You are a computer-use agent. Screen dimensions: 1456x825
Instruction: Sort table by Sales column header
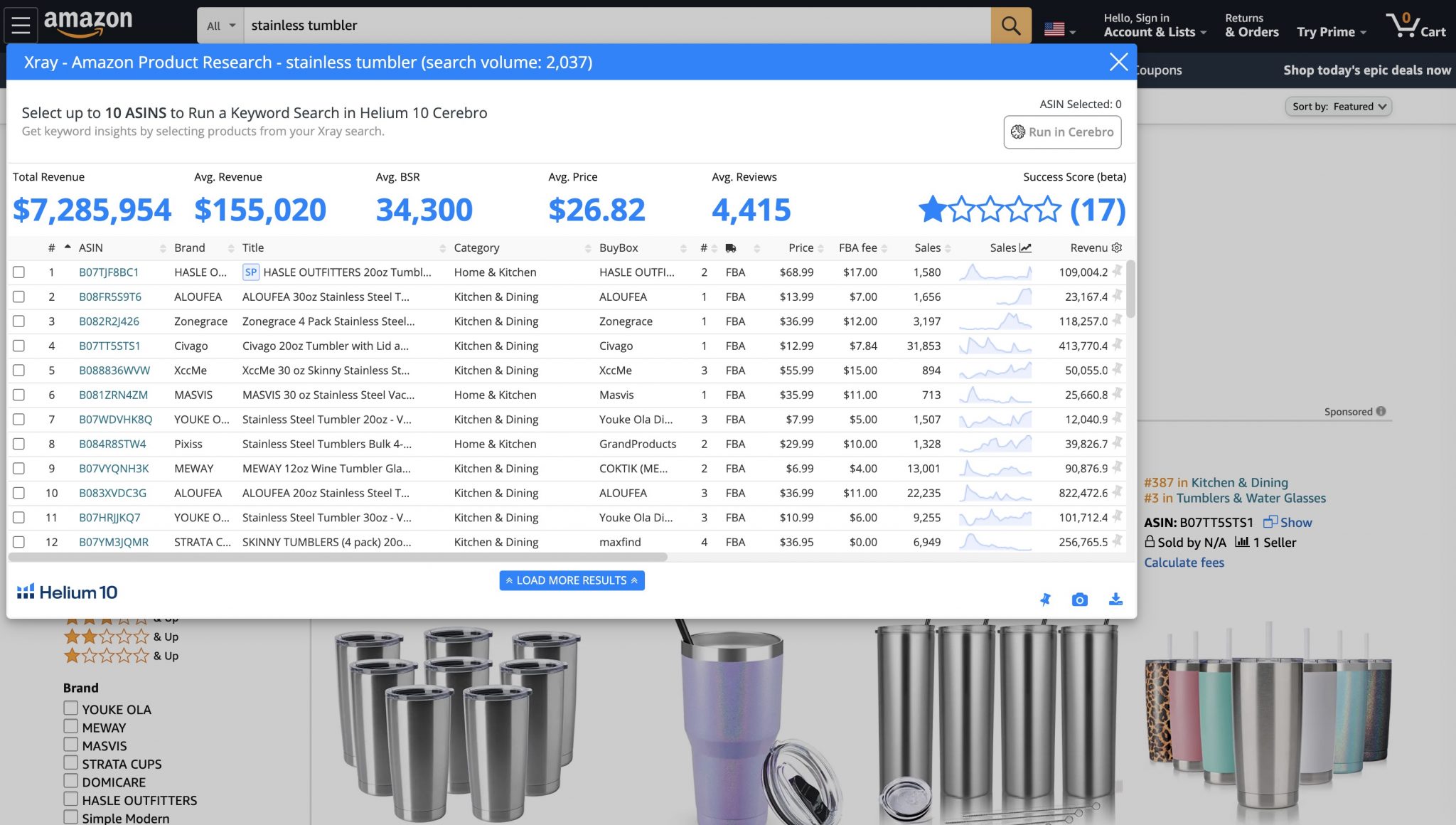point(927,247)
